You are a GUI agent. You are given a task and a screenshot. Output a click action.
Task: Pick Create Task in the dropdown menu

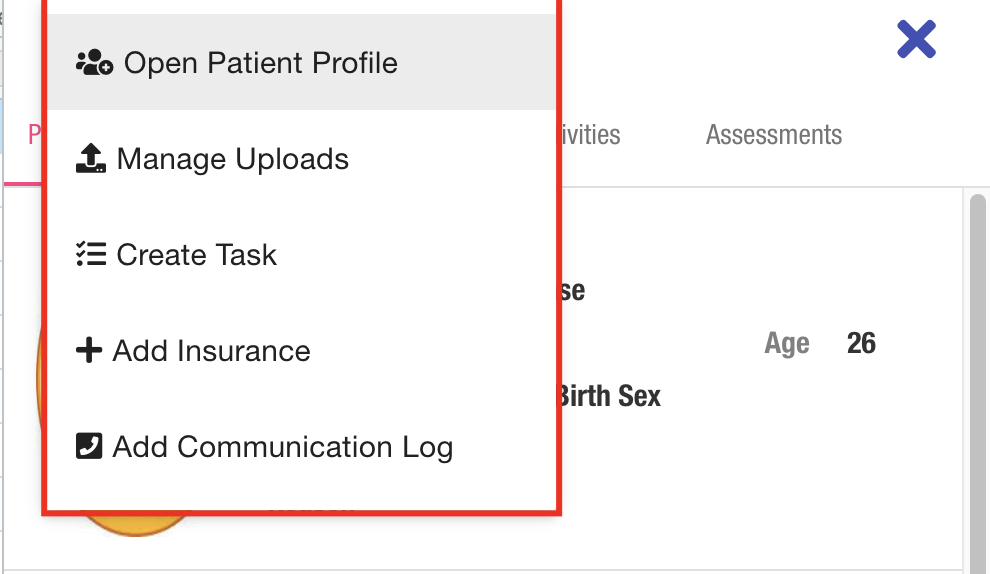[x=196, y=255]
